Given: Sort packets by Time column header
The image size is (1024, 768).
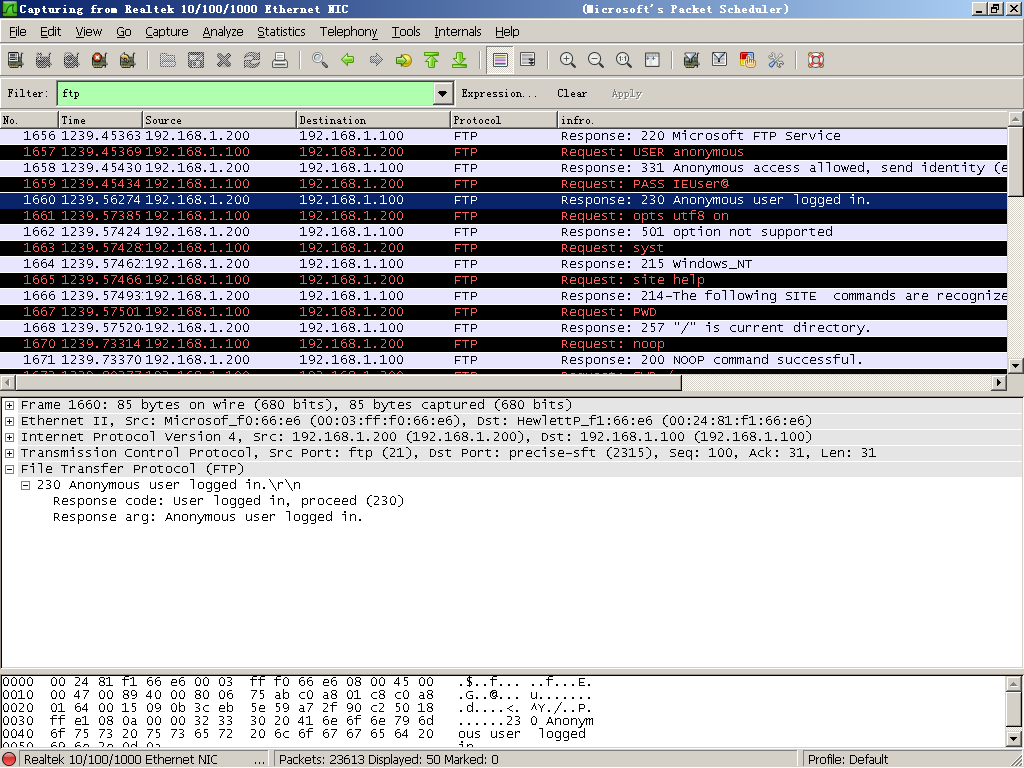Looking at the screenshot, I should pos(100,120).
